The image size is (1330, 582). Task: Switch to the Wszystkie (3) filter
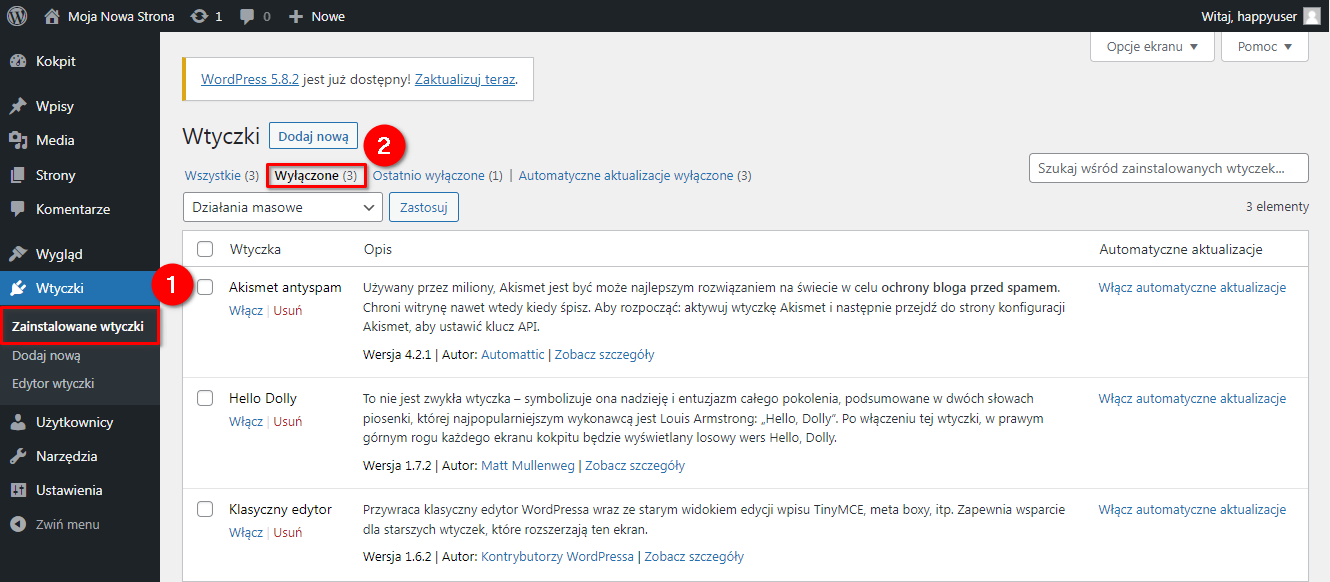tap(221, 176)
